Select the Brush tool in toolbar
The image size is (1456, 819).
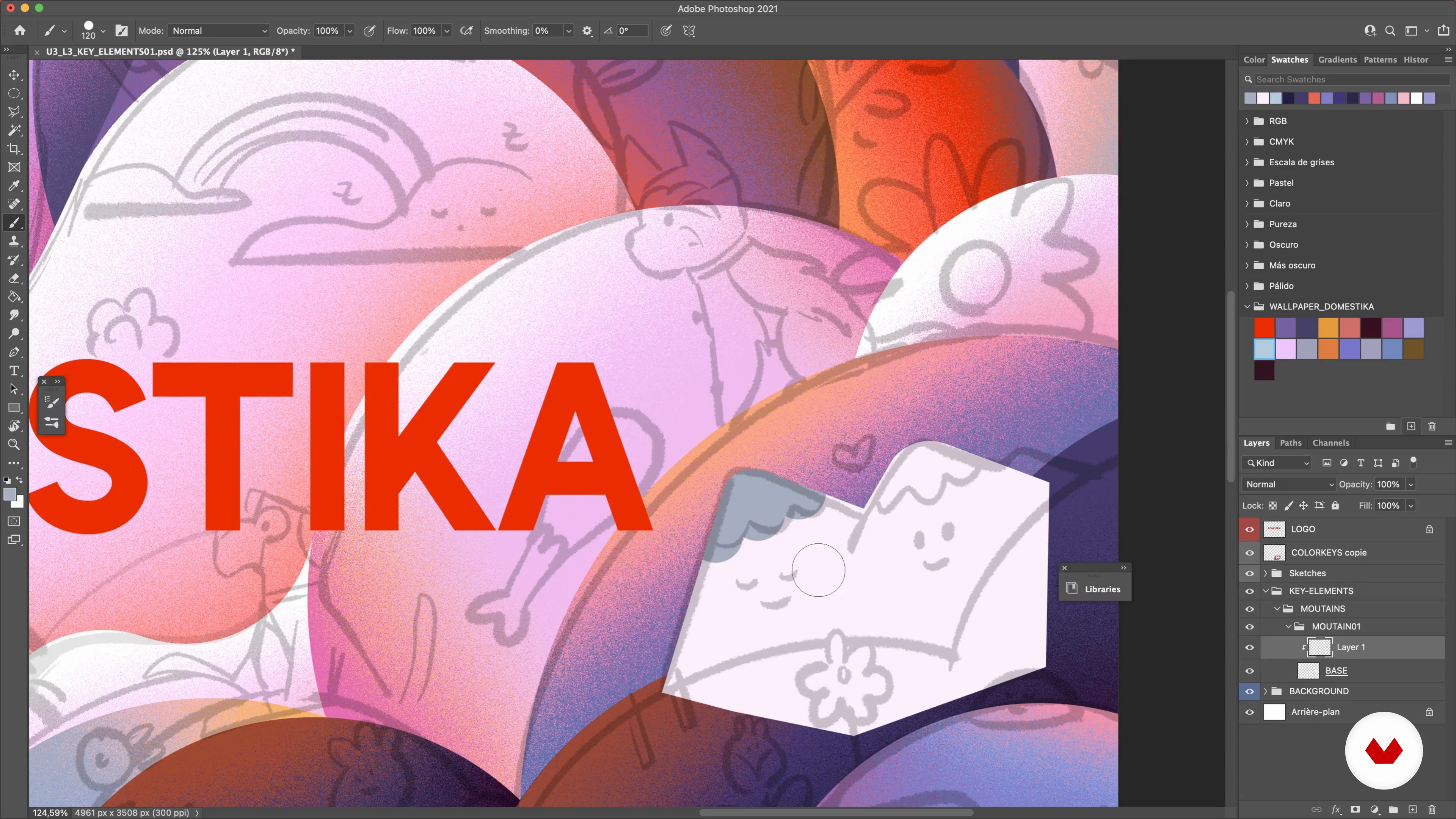14,223
